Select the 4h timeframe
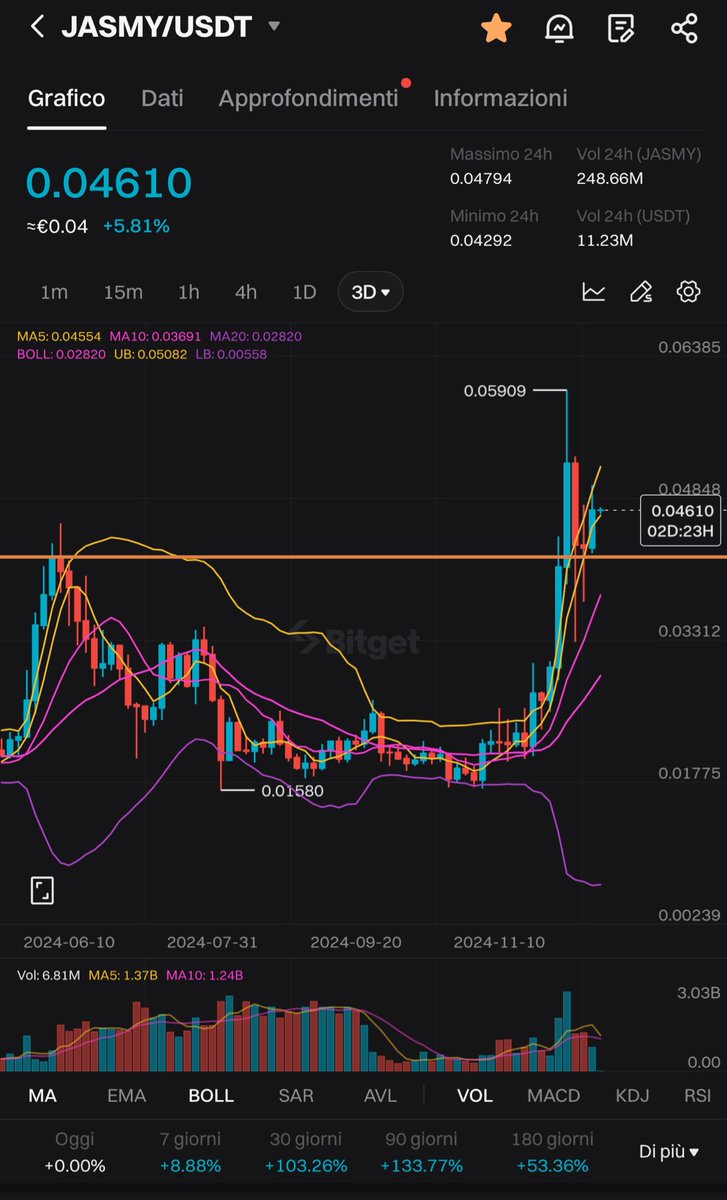727x1200 pixels. (x=245, y=292)
